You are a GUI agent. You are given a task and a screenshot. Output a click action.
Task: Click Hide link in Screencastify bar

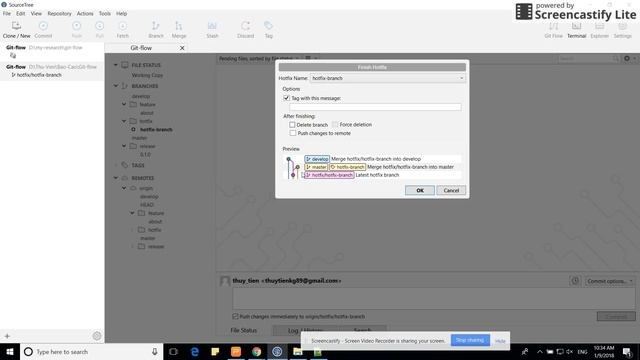point(500,341)
